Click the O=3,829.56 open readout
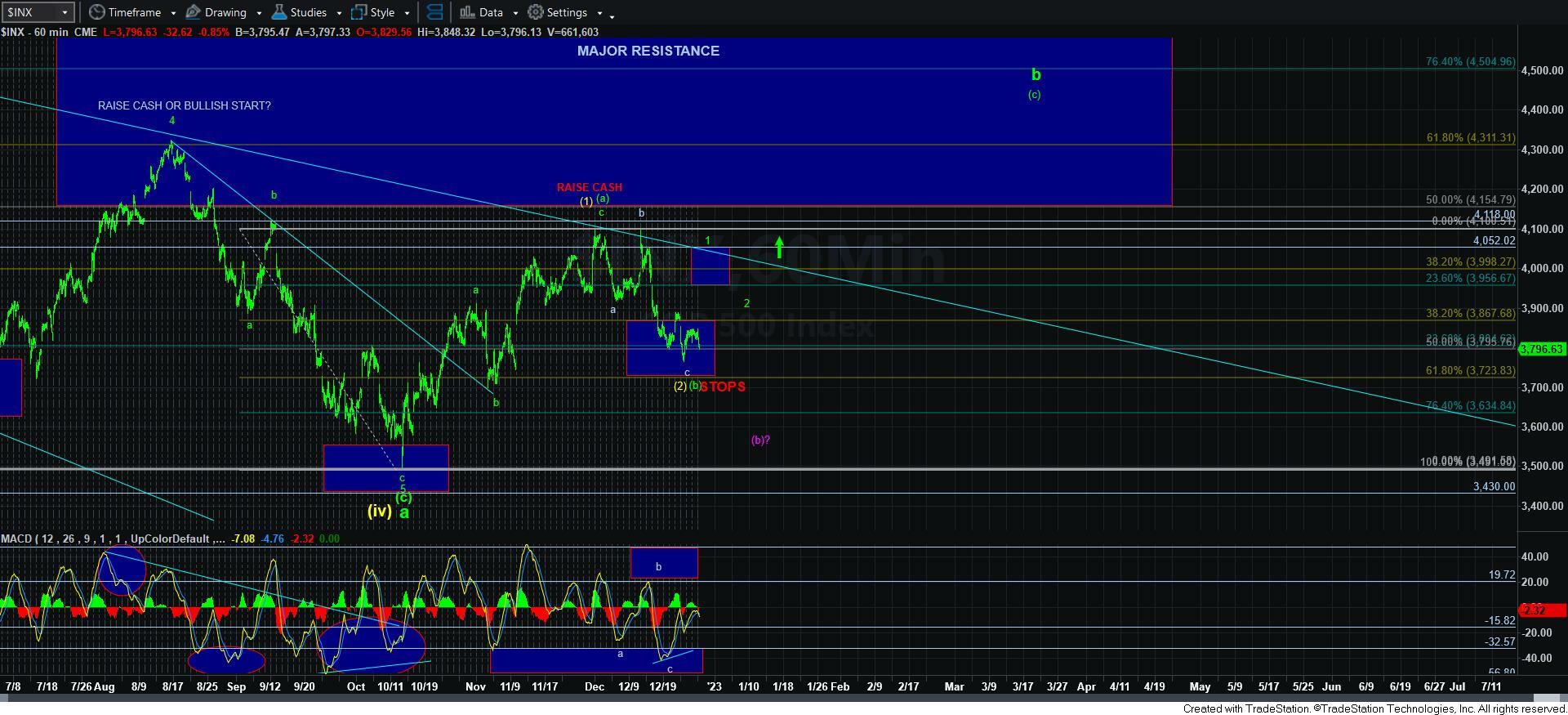 coord(384,32)
